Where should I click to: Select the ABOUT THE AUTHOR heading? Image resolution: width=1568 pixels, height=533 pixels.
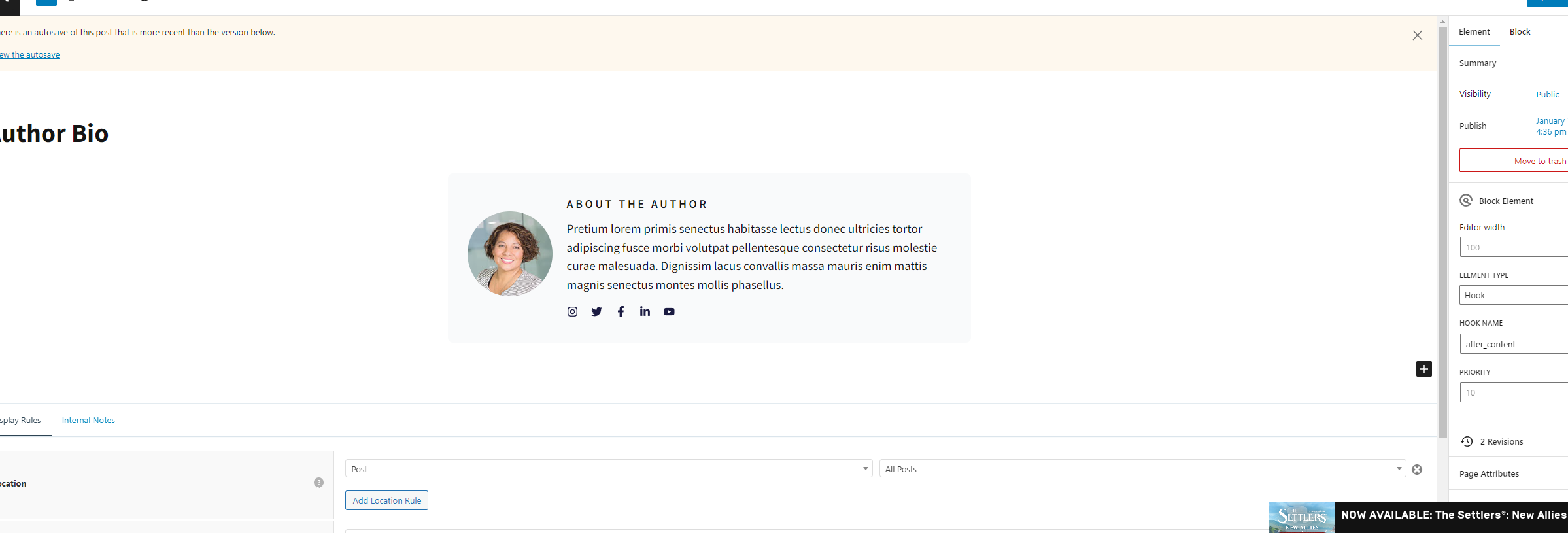click(x=637, y=204)
